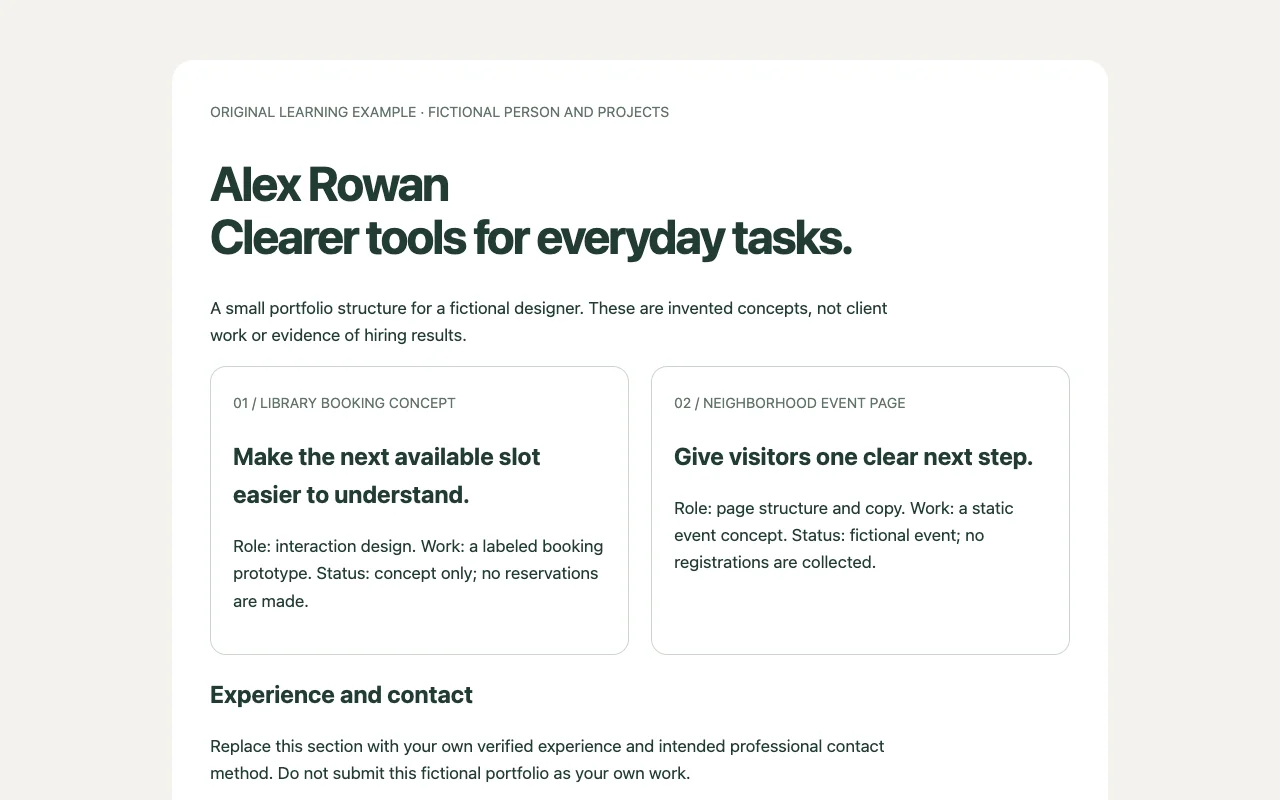The height and width of the screenshot is (800, 1280).
Task: Click the 'Original learning example' eyebrow text
Action: pyautogui.click(x=439, y=112)
